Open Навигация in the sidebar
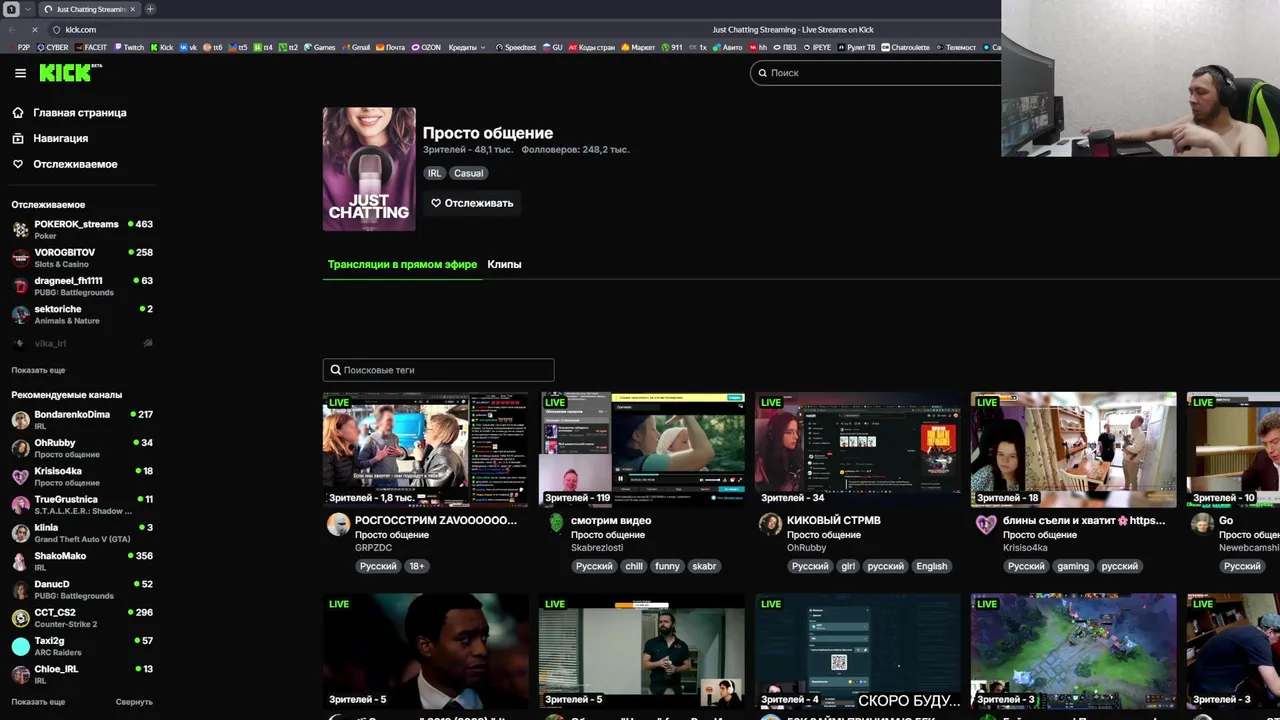 pyautogui.click(x=60, y=138)
